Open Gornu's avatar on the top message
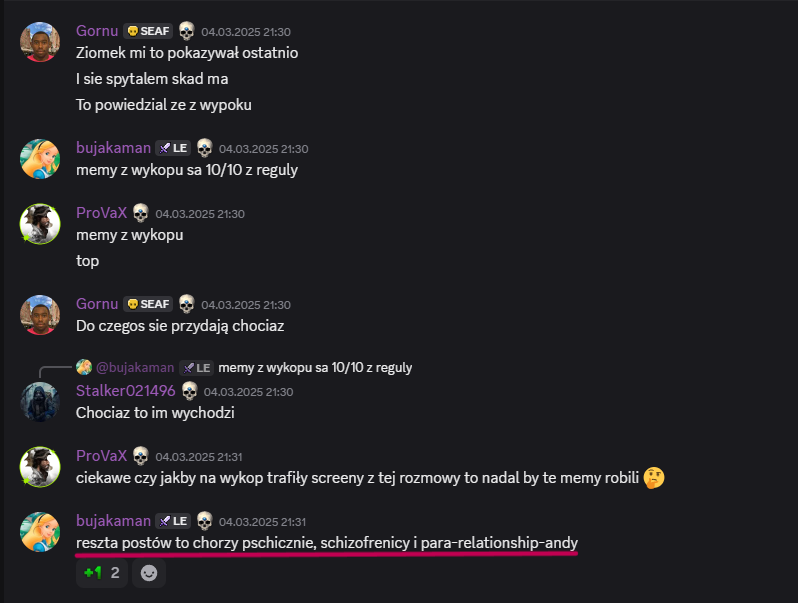This screenshot has width=798, height=603. (x=40, y=41)
